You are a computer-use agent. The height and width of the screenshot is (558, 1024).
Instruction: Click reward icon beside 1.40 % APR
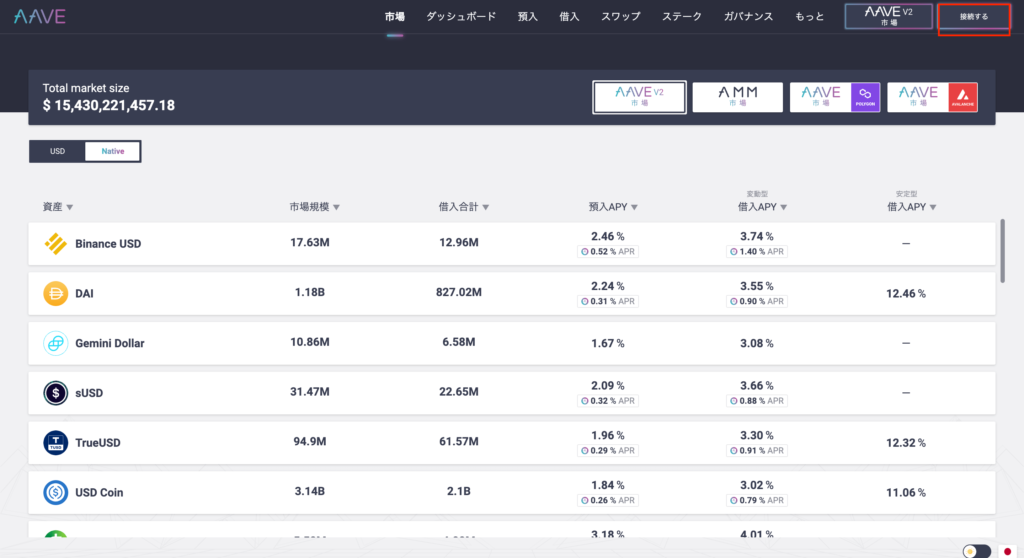(733, 252)
